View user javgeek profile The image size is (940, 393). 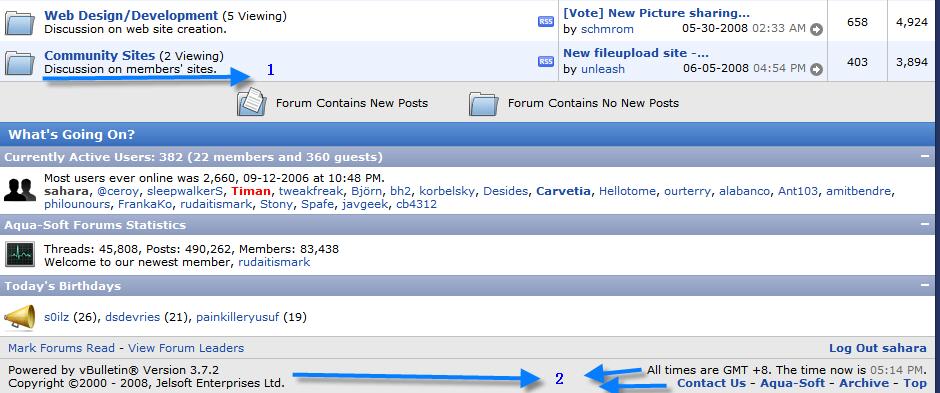[x=364, y=204]
